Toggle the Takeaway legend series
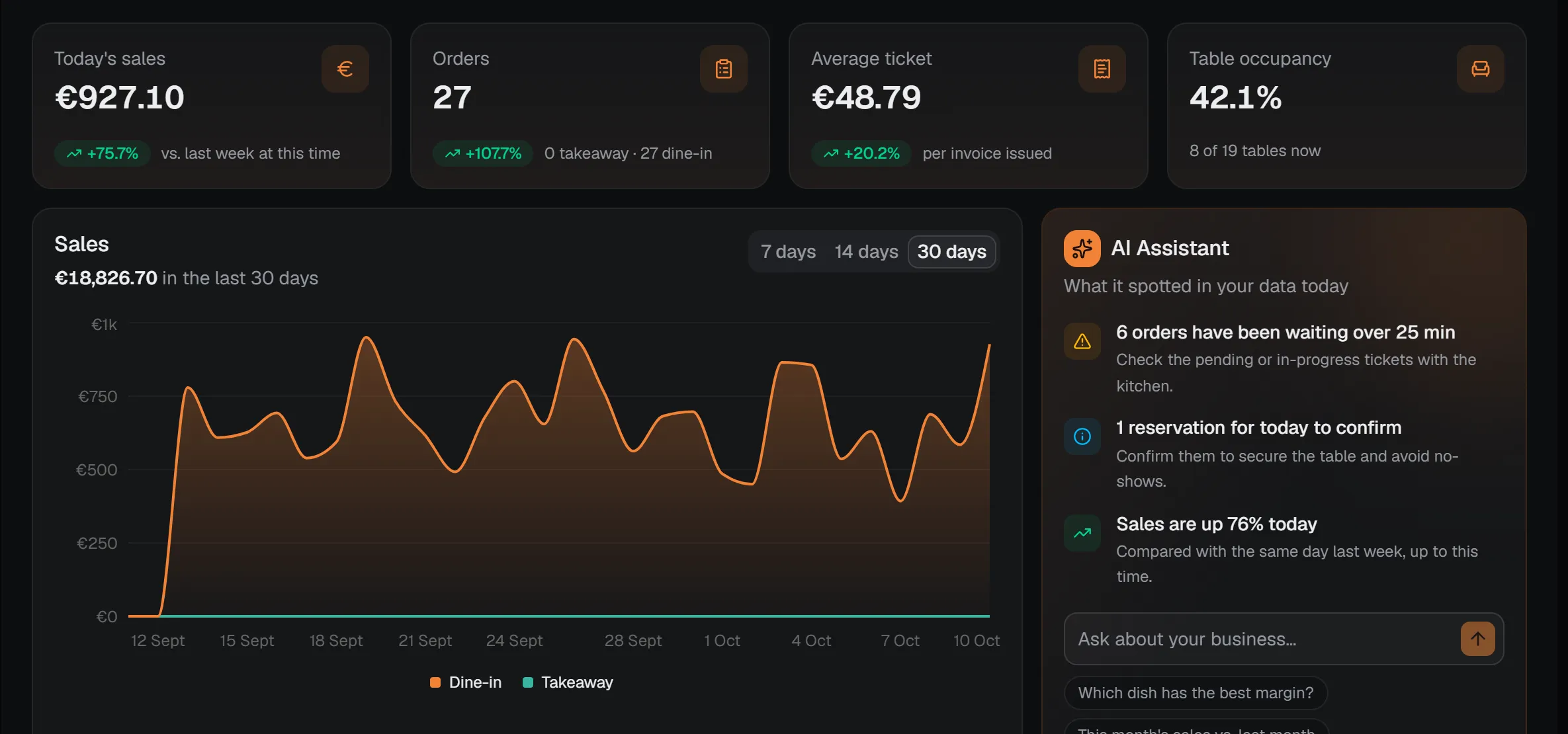 tap(568, 682)
